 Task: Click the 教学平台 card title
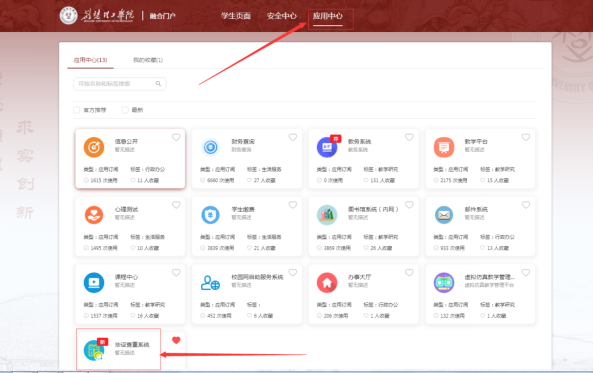pyautogui.click(x=476, y=141)
